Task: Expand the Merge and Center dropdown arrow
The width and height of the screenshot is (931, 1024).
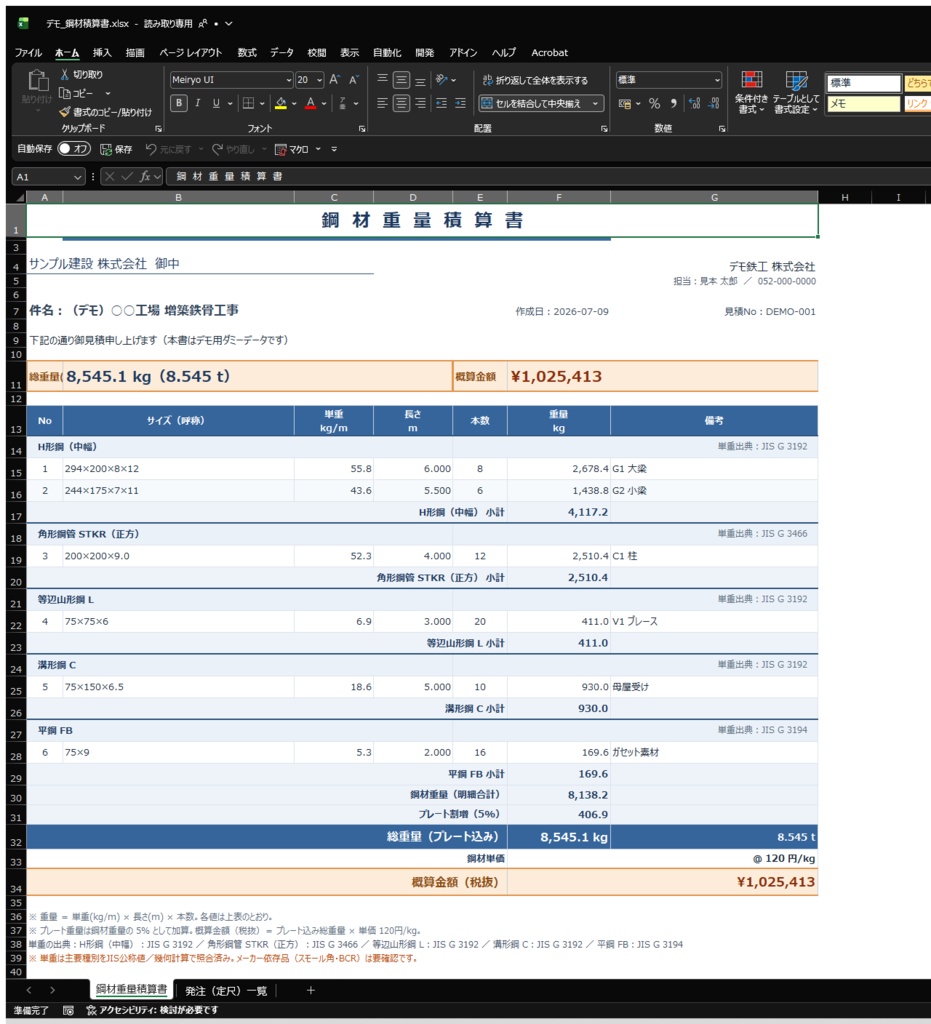Action: point(595,103)
